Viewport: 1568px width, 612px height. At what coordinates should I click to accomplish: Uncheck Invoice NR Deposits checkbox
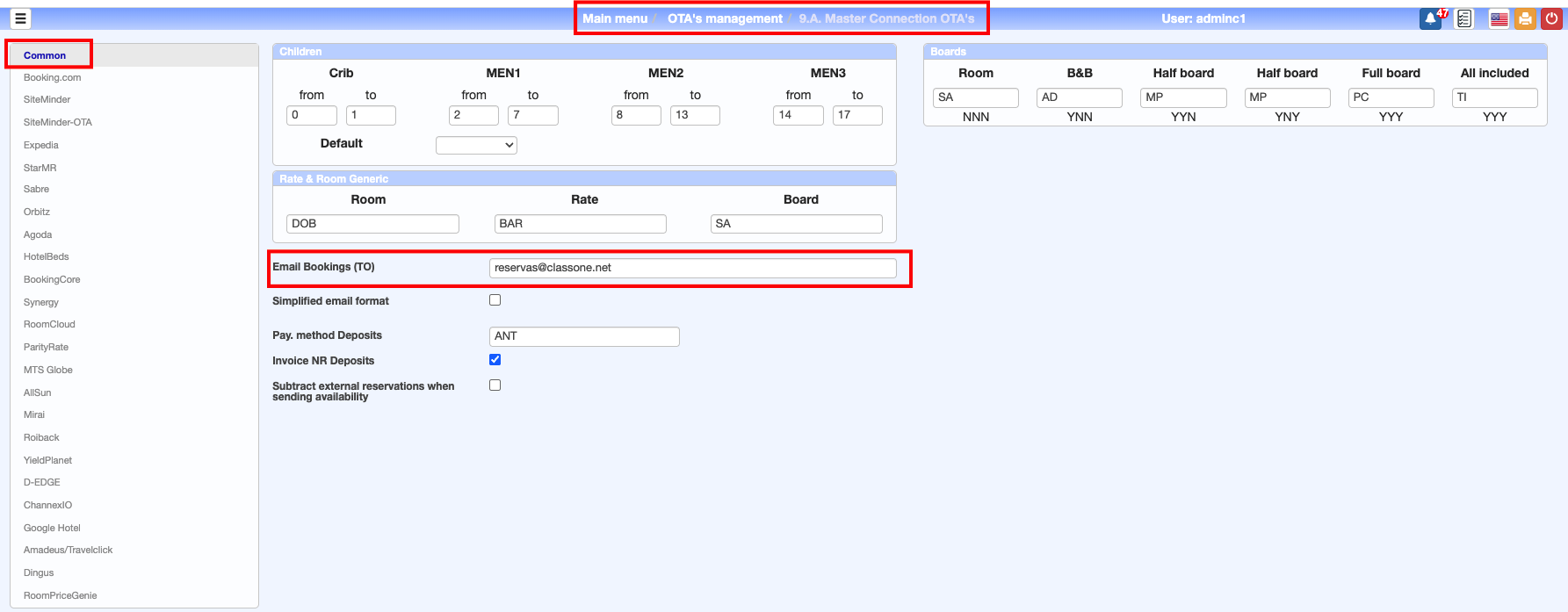pyautogui.click(x=495, y=360)
